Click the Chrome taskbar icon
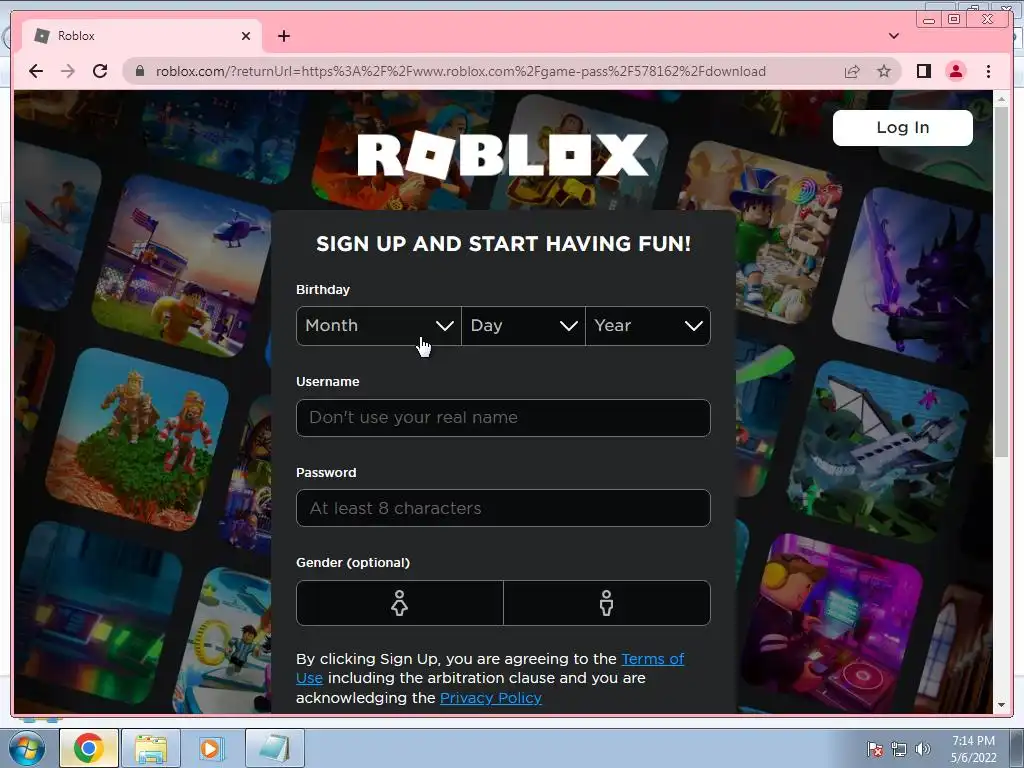Viewport: 1024px width, 768px height. pos(89,748)
